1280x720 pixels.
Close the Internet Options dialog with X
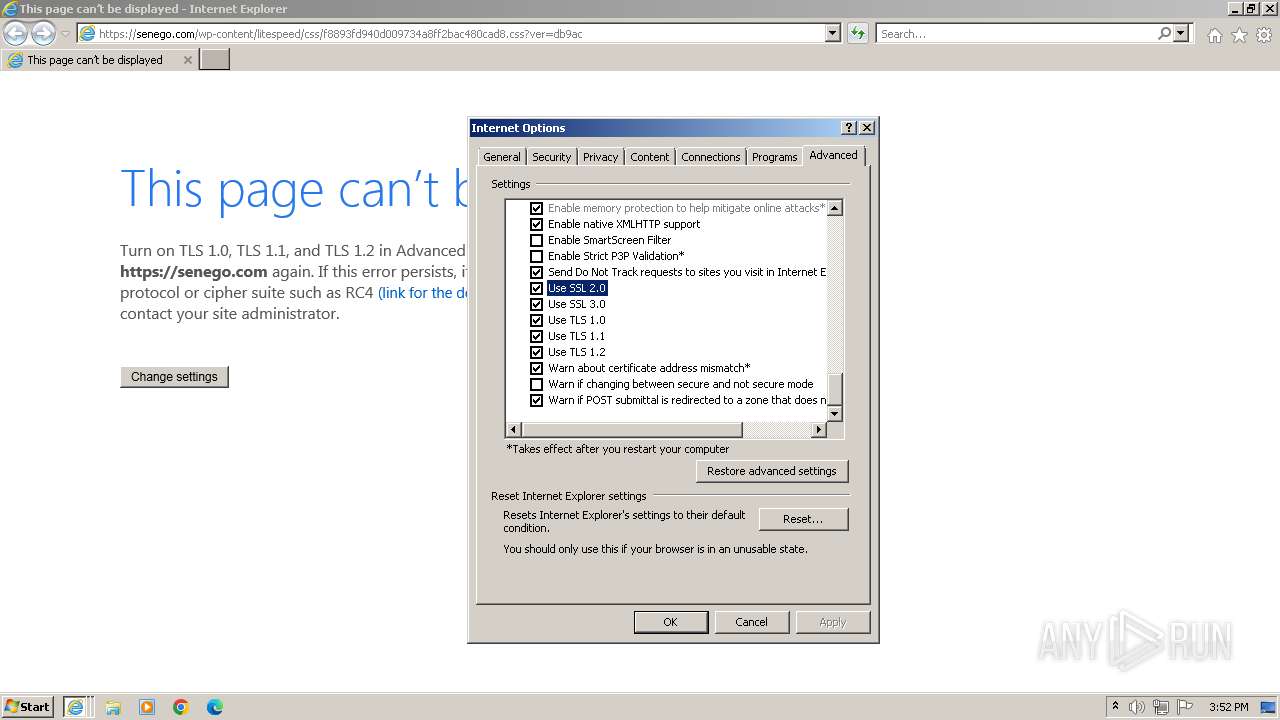click(x=867, y=128)
